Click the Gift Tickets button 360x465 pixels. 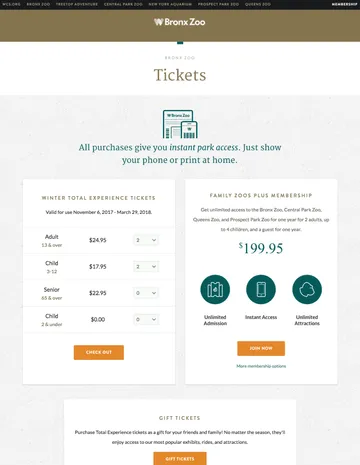[x=180, y=458]
